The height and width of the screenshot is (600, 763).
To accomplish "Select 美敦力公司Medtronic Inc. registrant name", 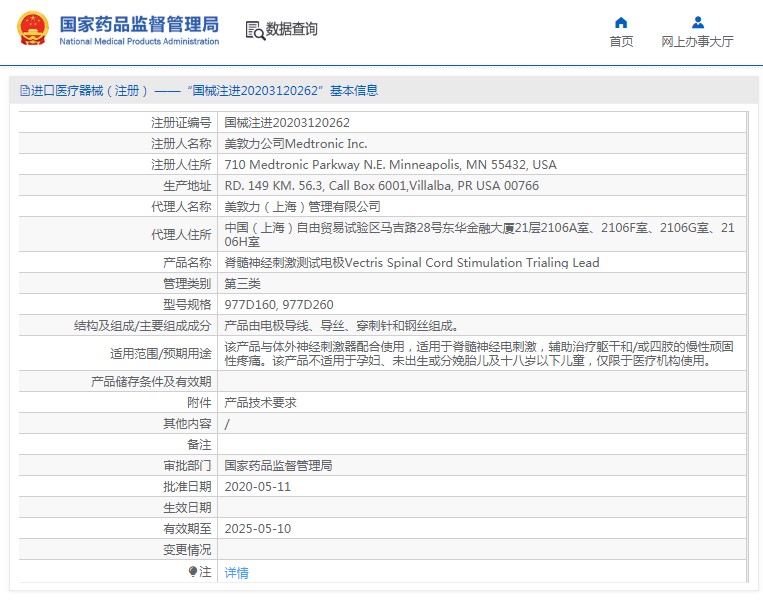I will (x=296, y=144).
